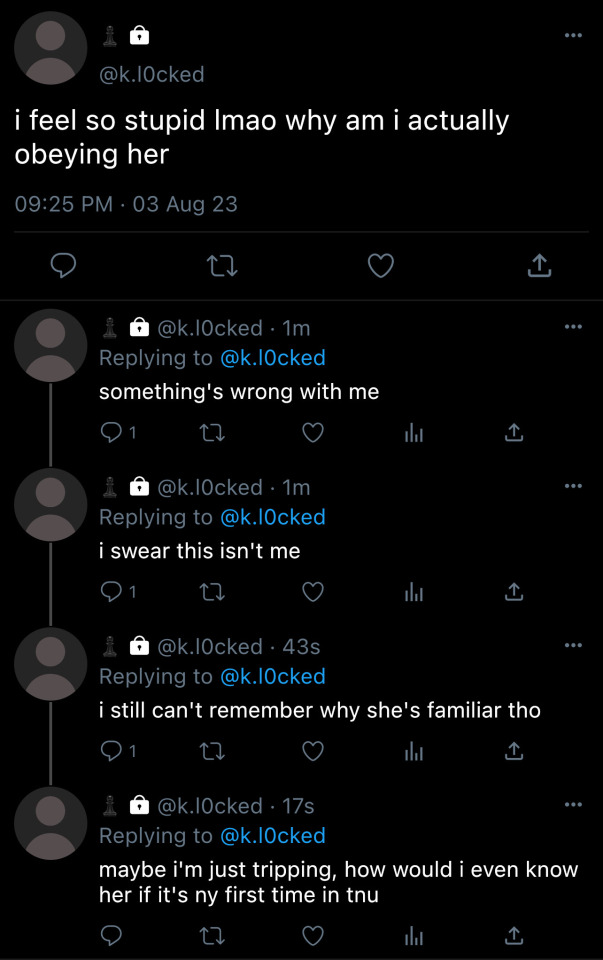The width and height of the screenshot is (603, 960).
Task: Open options menu for "something's wrong with me"
Action: click(x=572, y=327)
